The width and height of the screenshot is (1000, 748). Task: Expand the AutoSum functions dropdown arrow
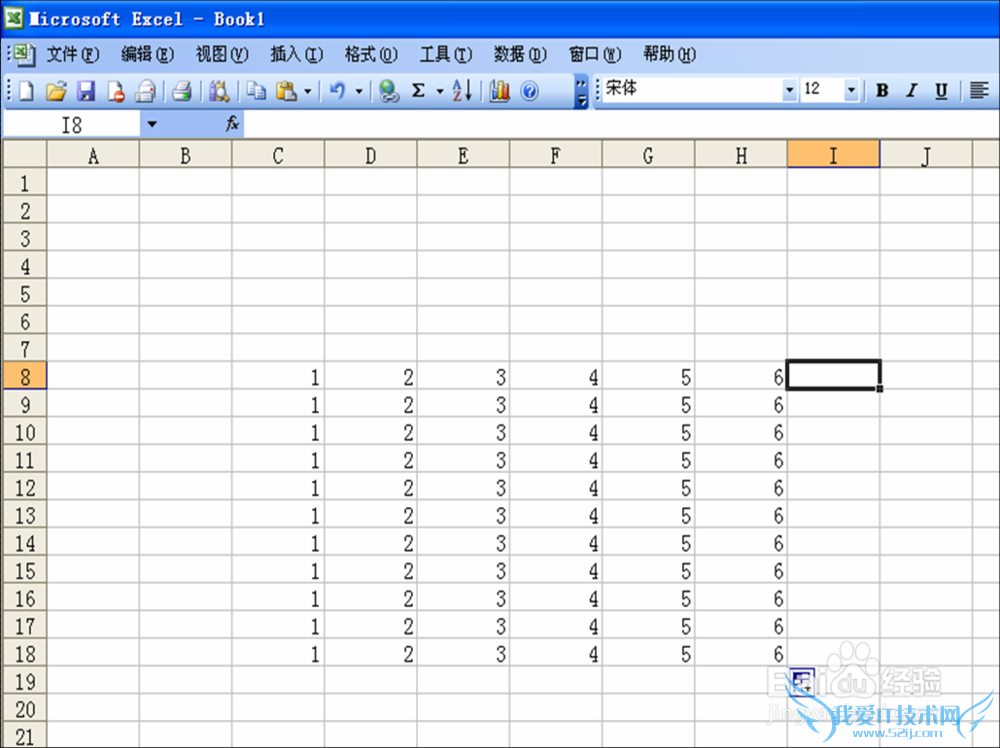point(440,91)
